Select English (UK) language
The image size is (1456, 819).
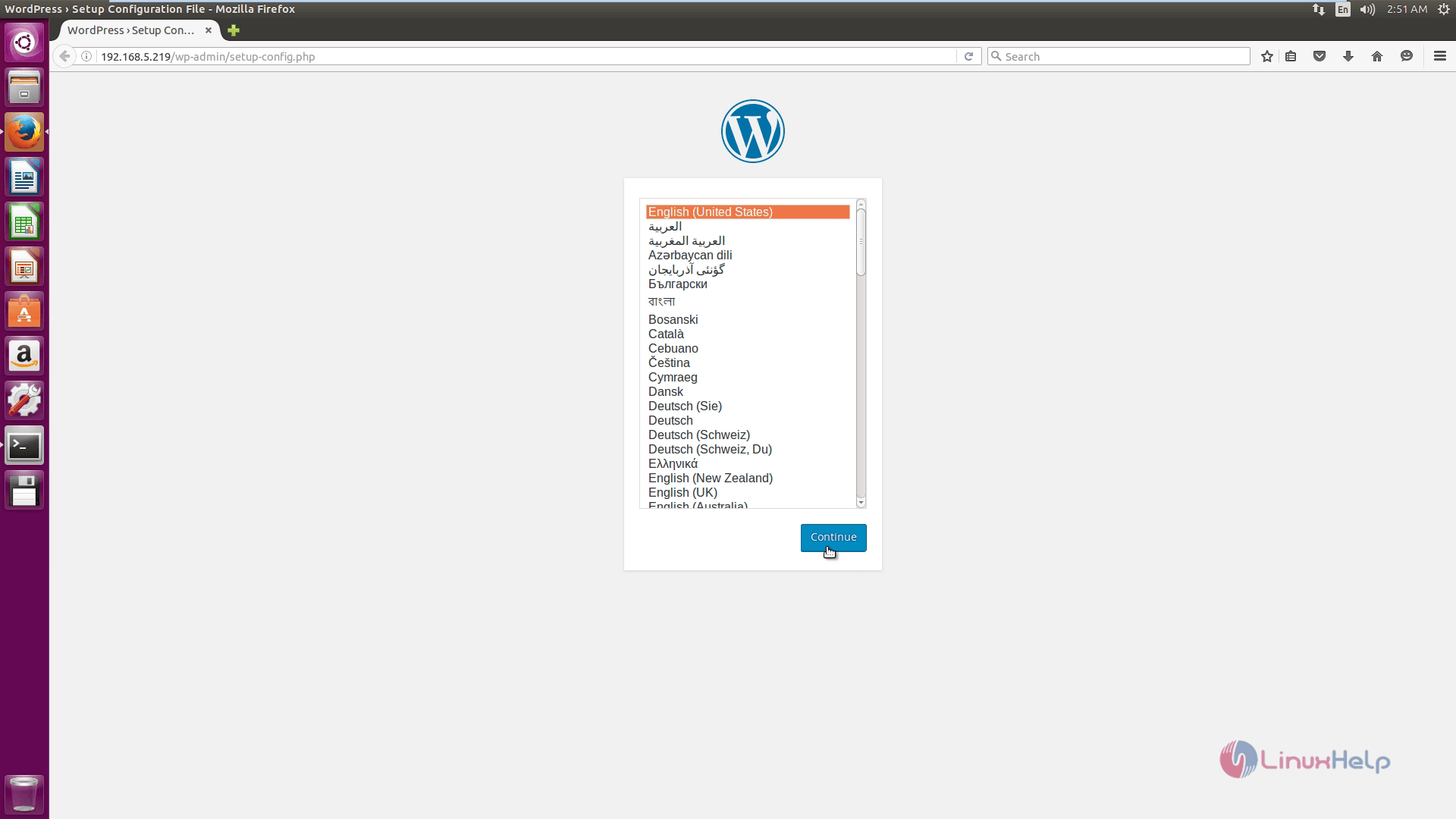click(x=748, y=493)
